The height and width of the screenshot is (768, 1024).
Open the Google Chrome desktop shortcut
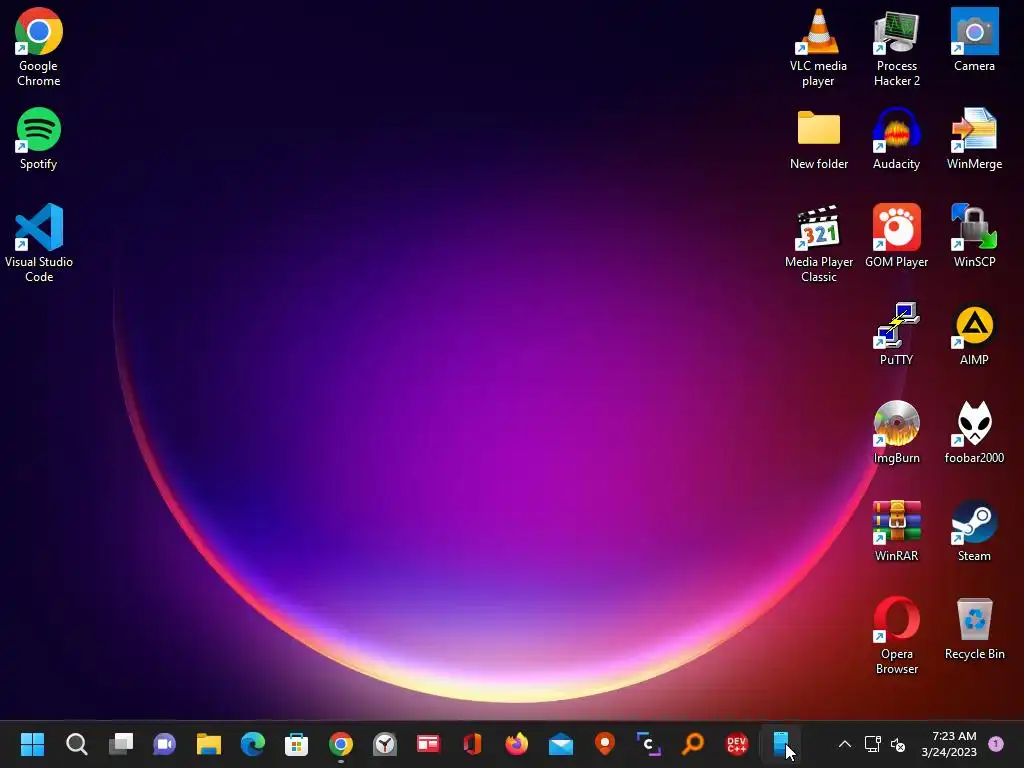coord(39,46)
